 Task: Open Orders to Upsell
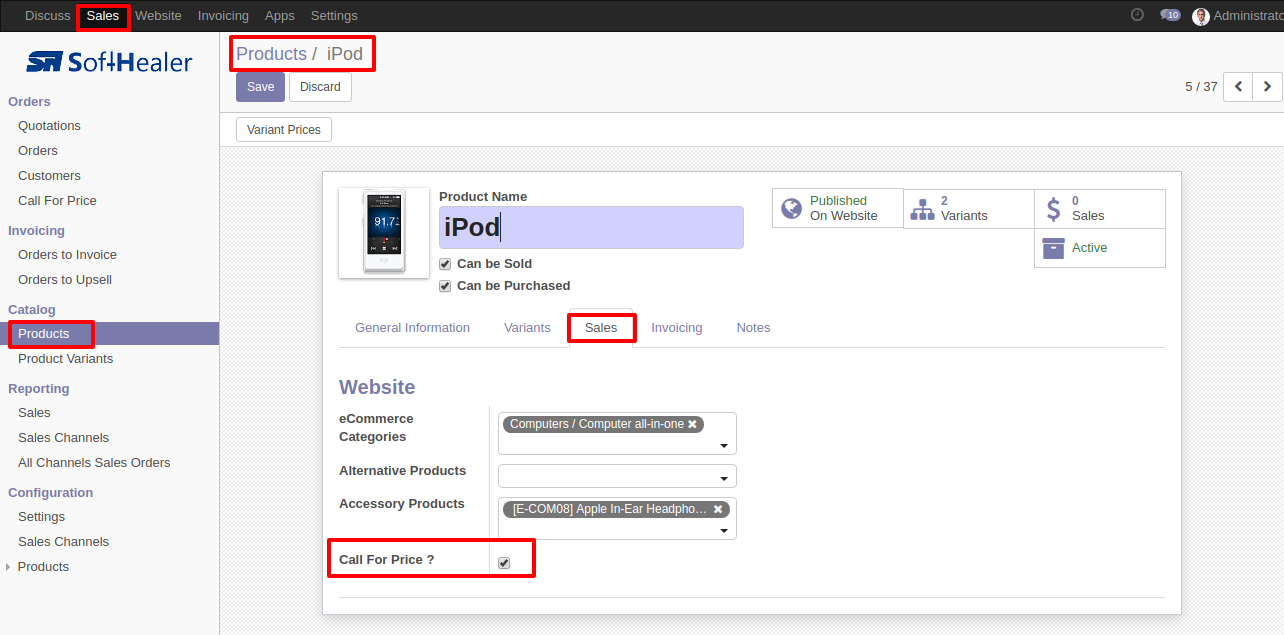(65, 280)
